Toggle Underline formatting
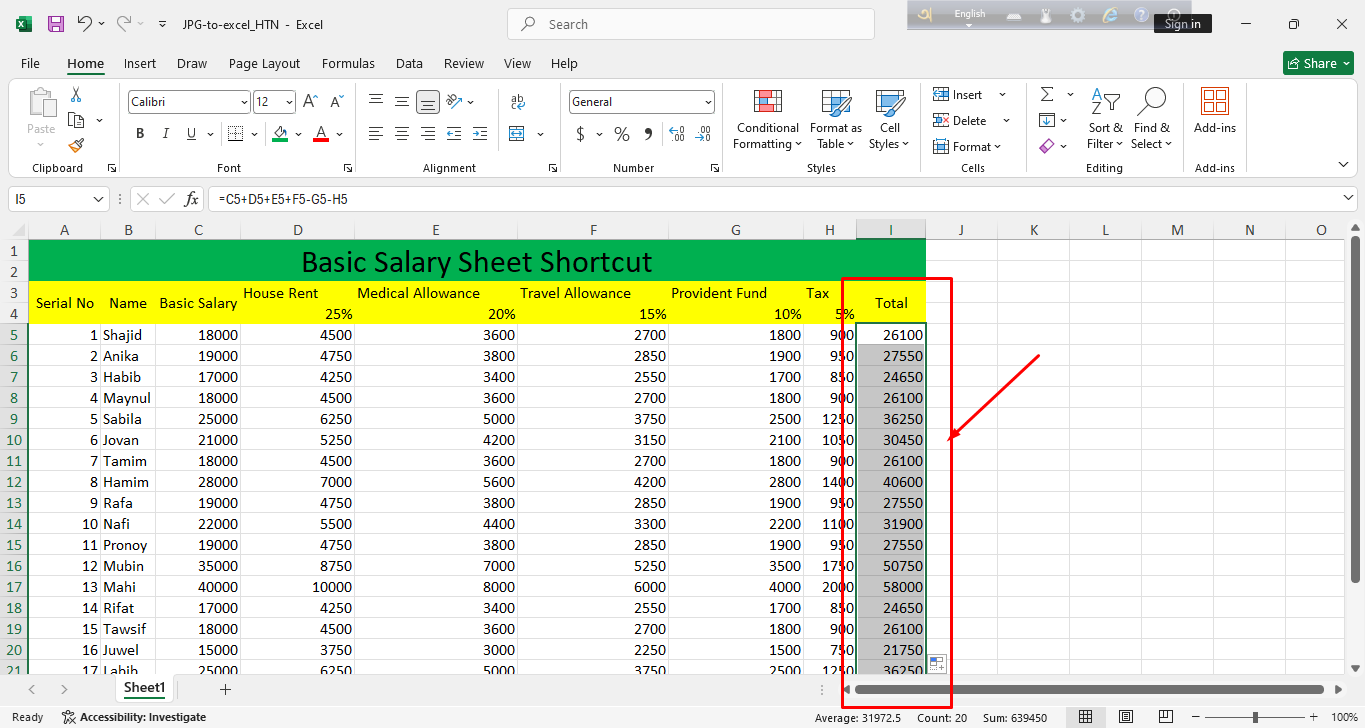 coord(191,134)
